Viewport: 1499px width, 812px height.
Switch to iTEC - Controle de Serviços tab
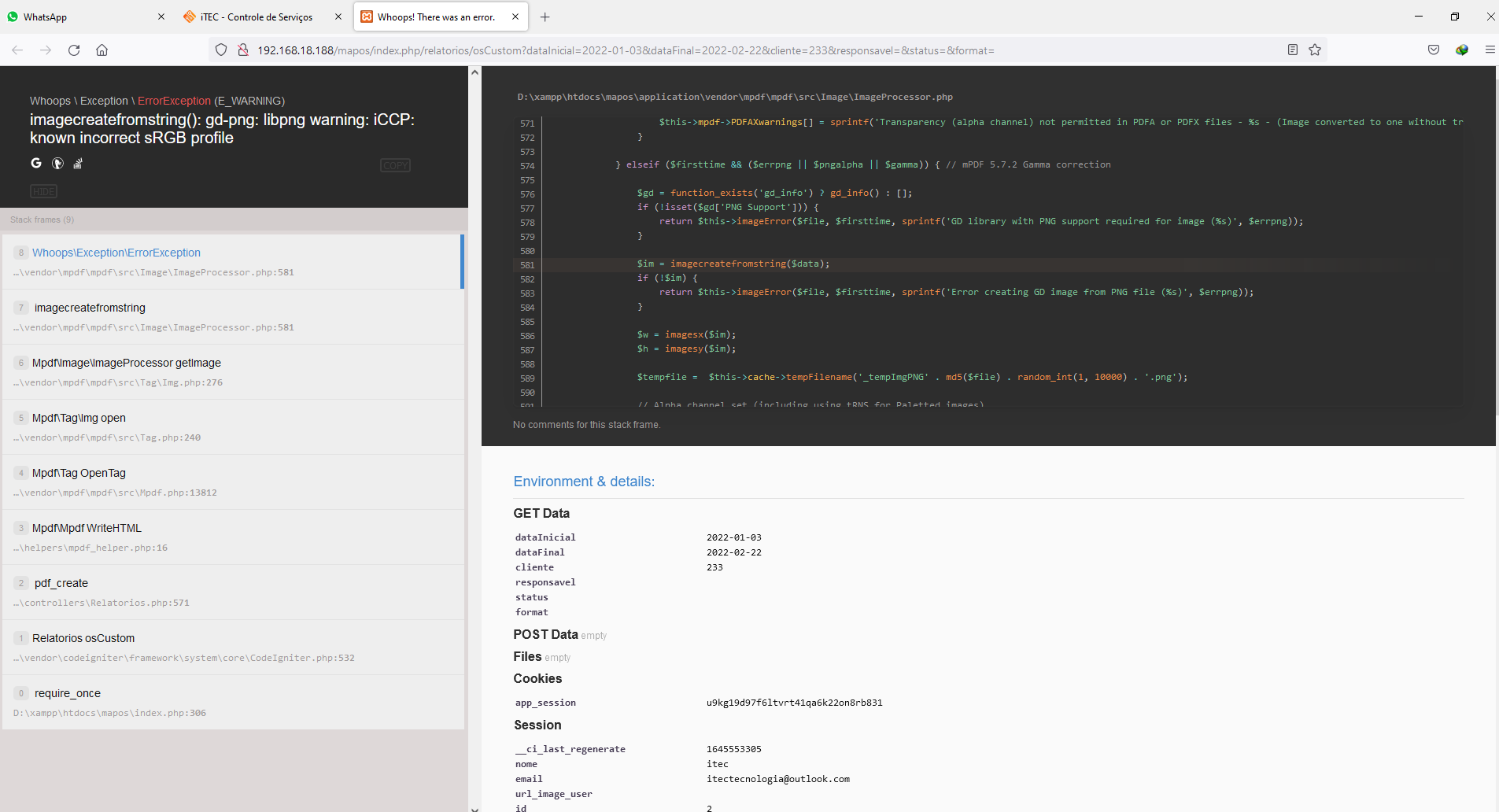pos(263,17)
